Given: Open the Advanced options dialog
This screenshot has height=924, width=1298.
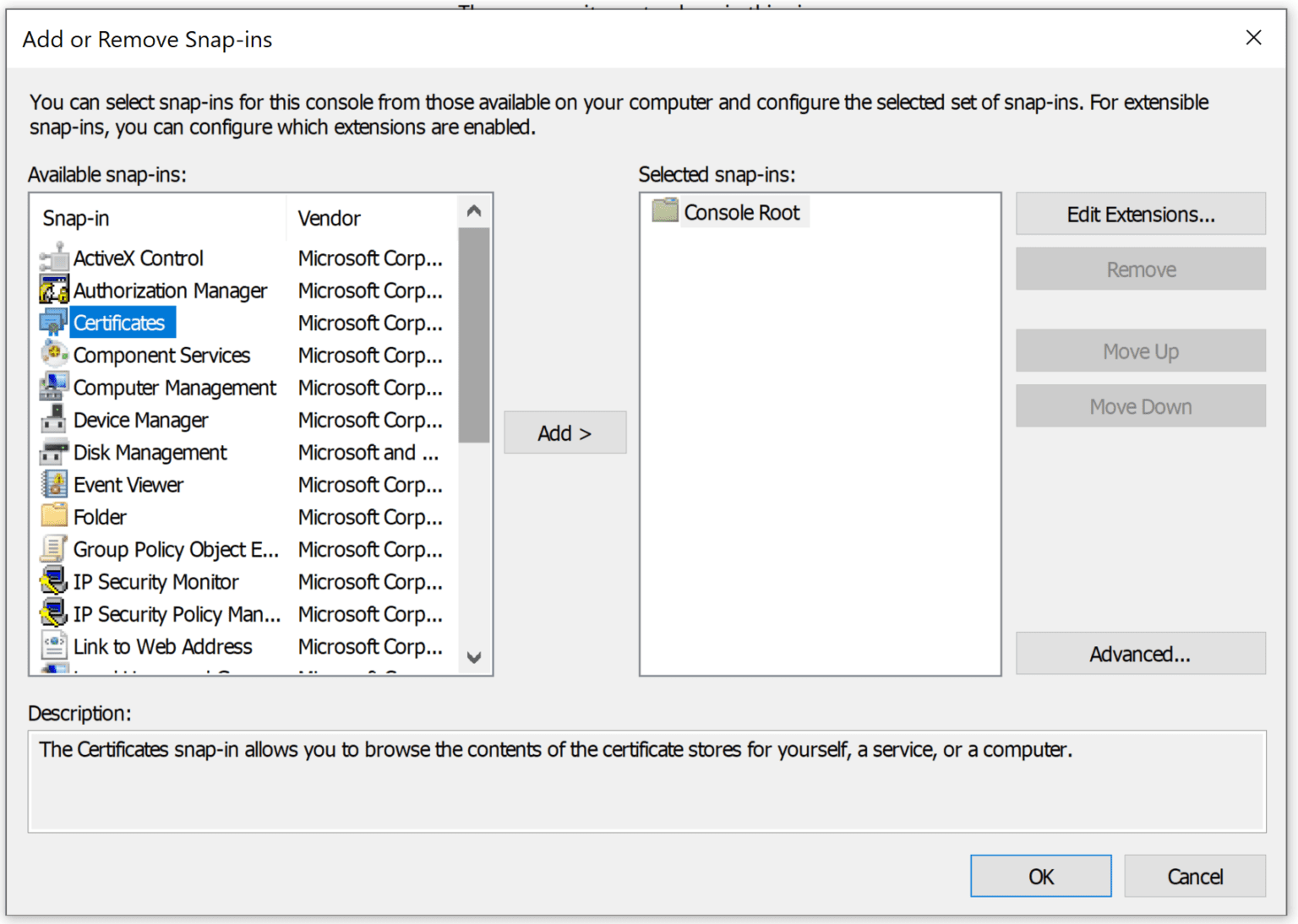Looking at the screenshot, I should click(x=1140, y=653).
